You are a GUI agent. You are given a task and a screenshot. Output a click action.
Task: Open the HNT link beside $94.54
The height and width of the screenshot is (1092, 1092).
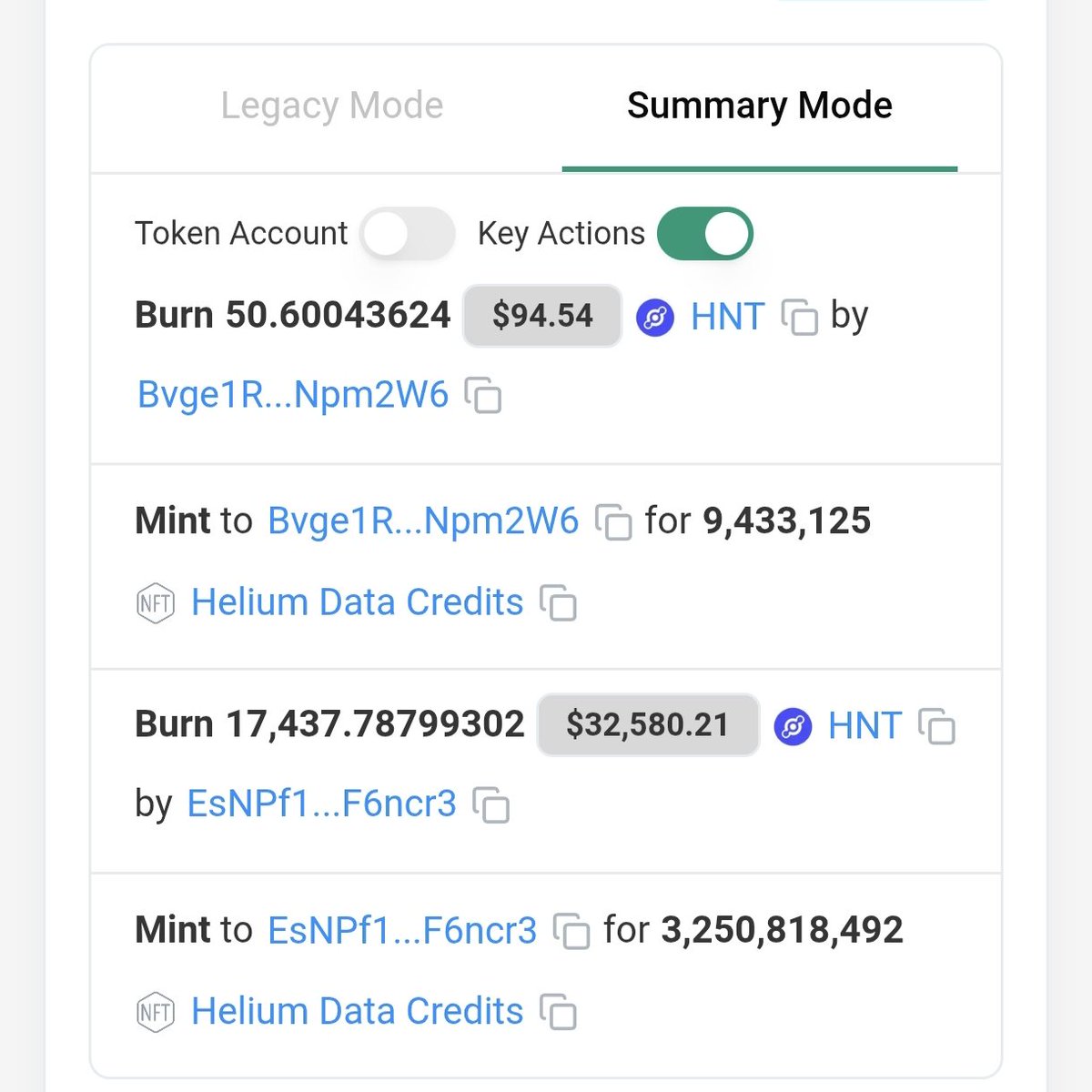click(x=727, y=317)
